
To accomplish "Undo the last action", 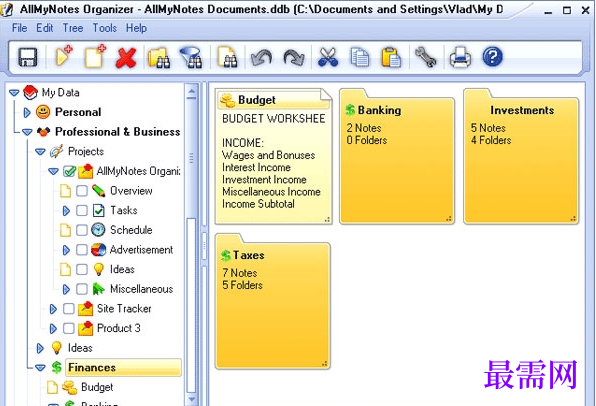I will (261, 58).
